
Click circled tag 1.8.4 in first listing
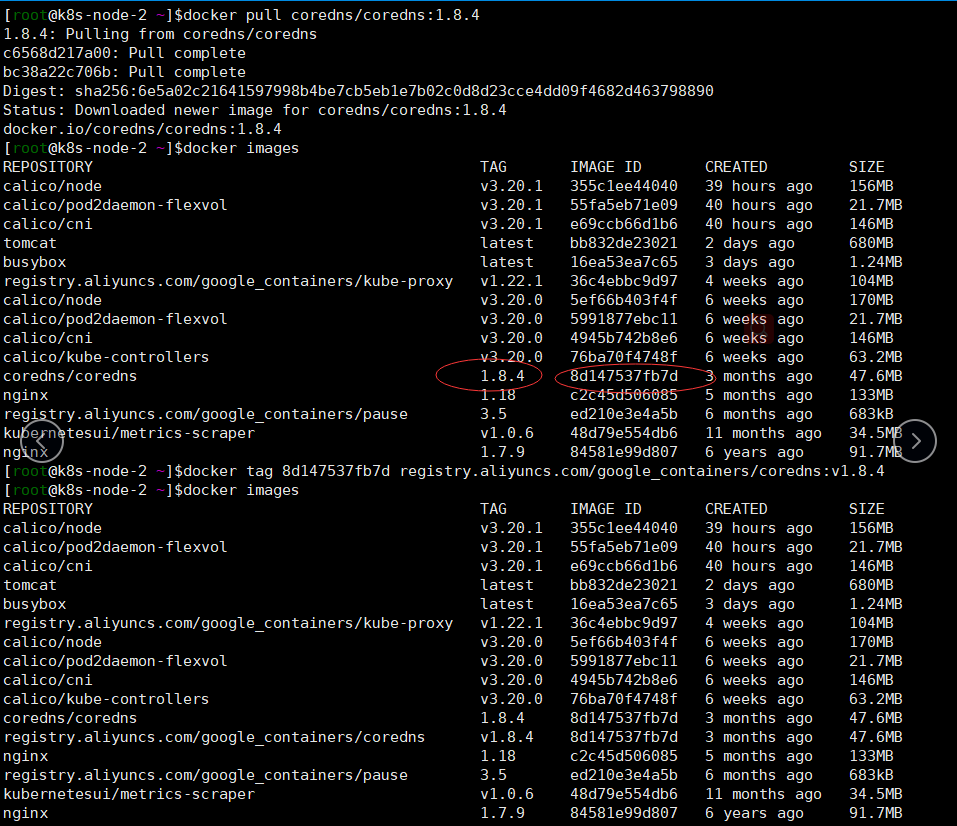coord(502,375)
